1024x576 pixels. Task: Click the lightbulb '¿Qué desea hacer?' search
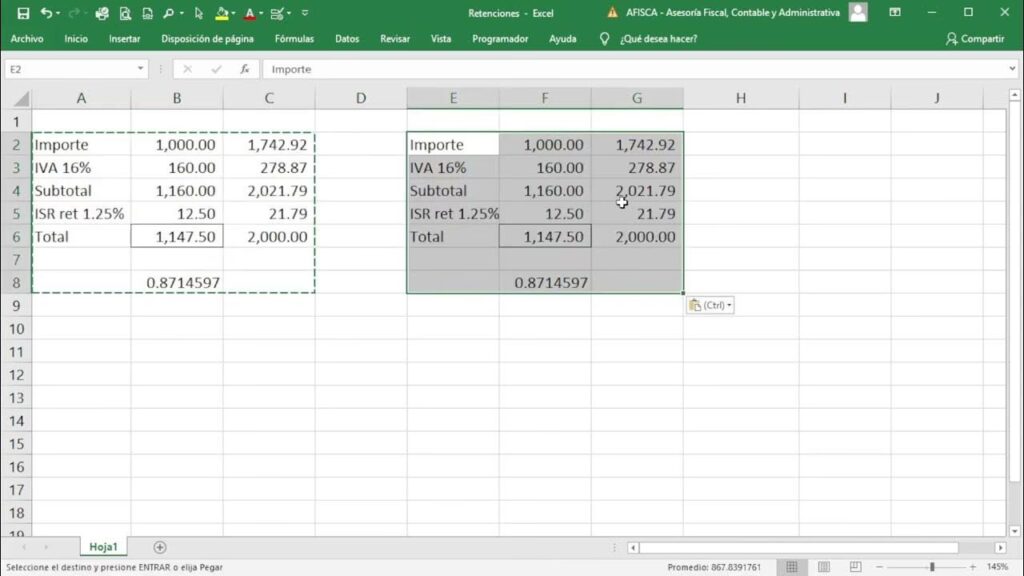coord(604,39)
